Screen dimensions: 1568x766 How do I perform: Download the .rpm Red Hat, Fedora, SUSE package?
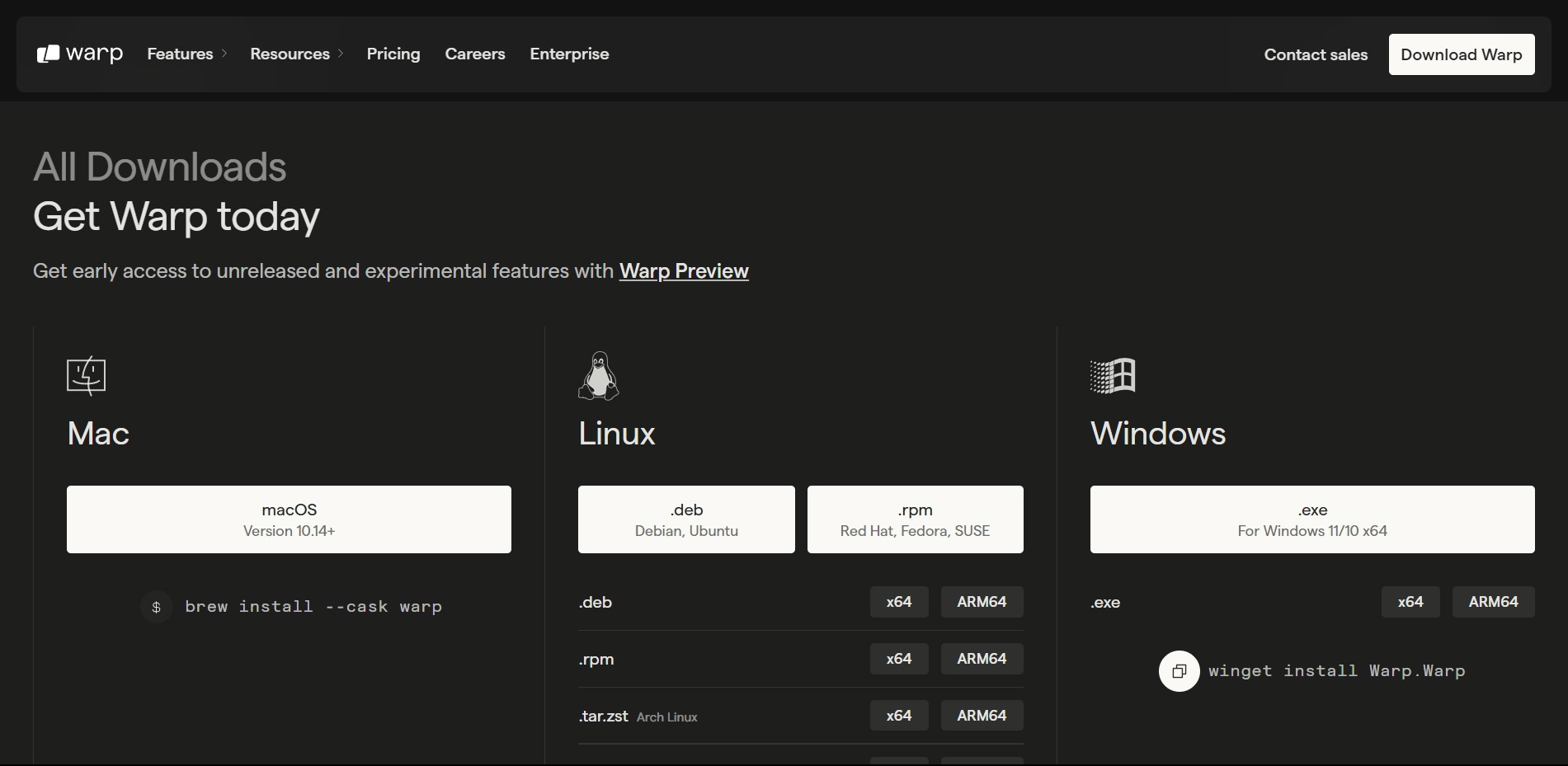(x=916, y=519)
